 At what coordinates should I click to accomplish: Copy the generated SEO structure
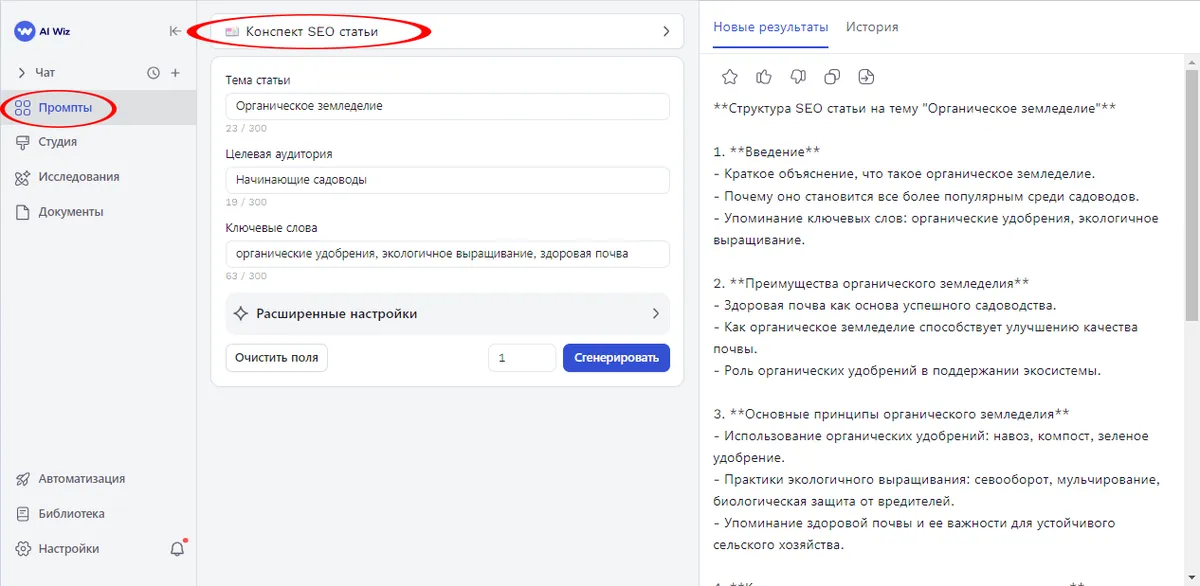pyautogui.click(x=831, y=76)
